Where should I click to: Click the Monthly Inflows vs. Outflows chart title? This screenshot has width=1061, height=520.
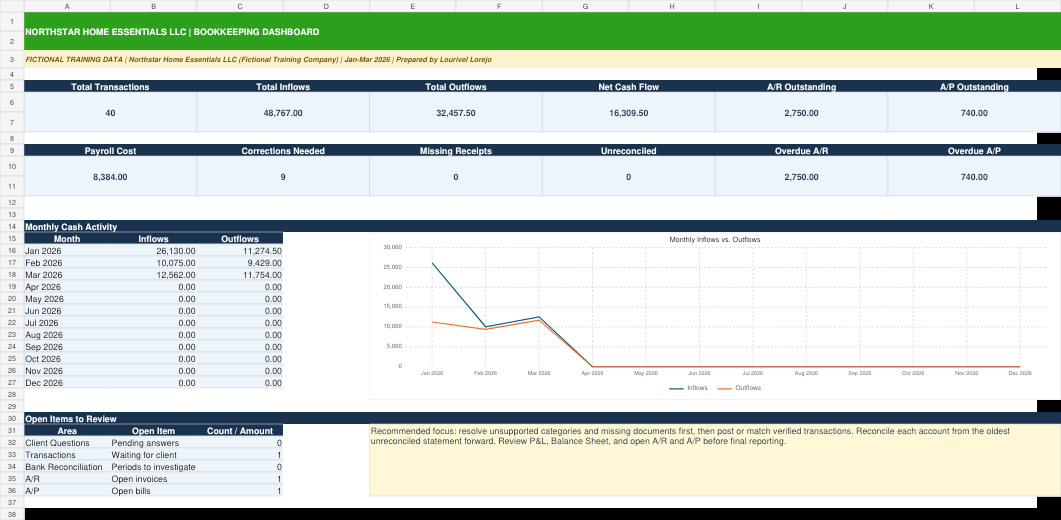coord(715,240)
